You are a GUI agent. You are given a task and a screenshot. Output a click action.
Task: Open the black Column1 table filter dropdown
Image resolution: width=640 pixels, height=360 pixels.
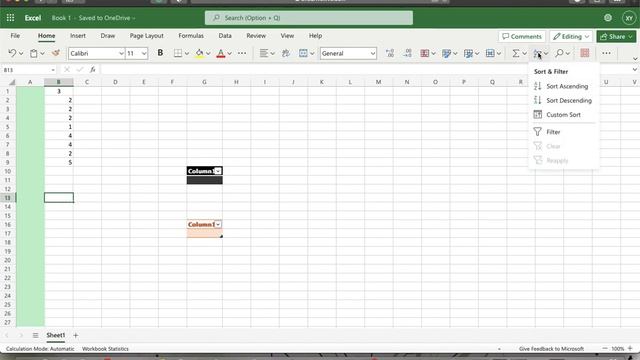pyautogui.click(x=218, y=171)
